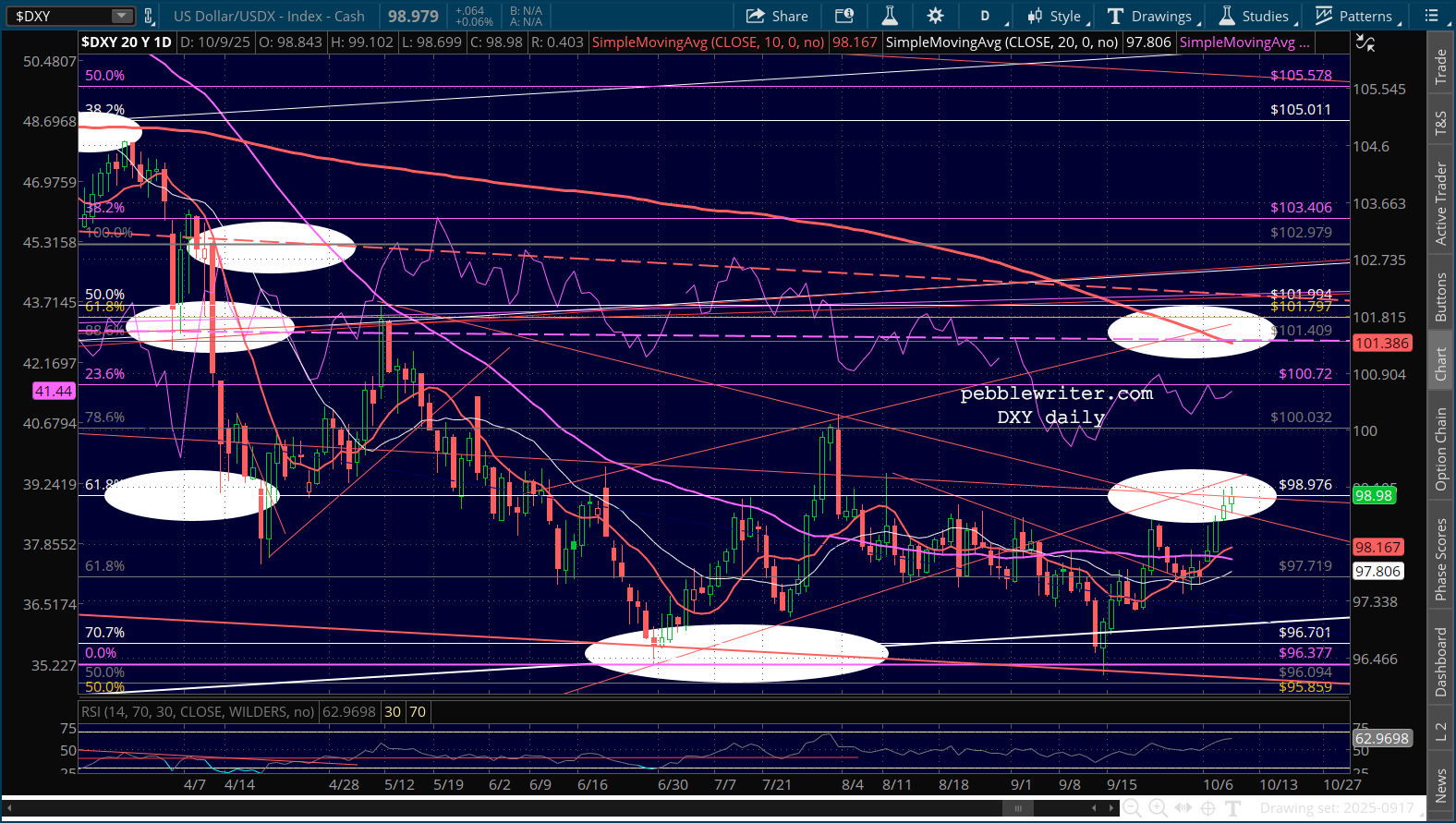Click the flask icon beside the gear
The width and height of the screenshot is (1456, 823).
coord(890,16)
